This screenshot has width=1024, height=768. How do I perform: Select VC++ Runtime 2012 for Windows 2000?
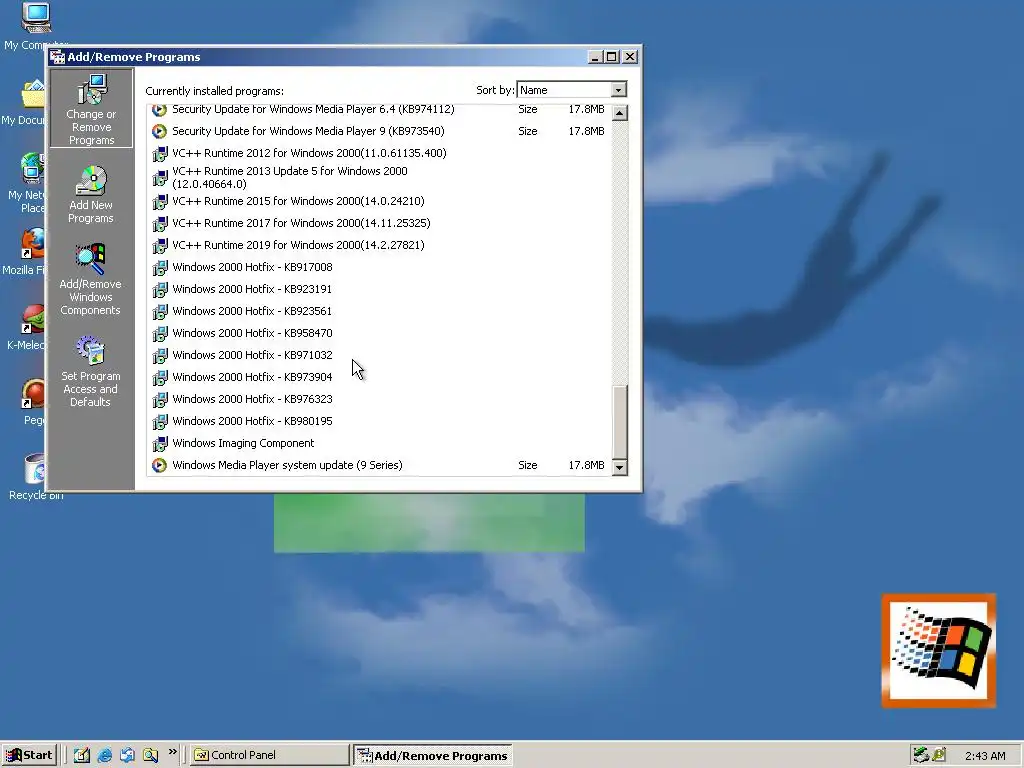pos(379,153)
